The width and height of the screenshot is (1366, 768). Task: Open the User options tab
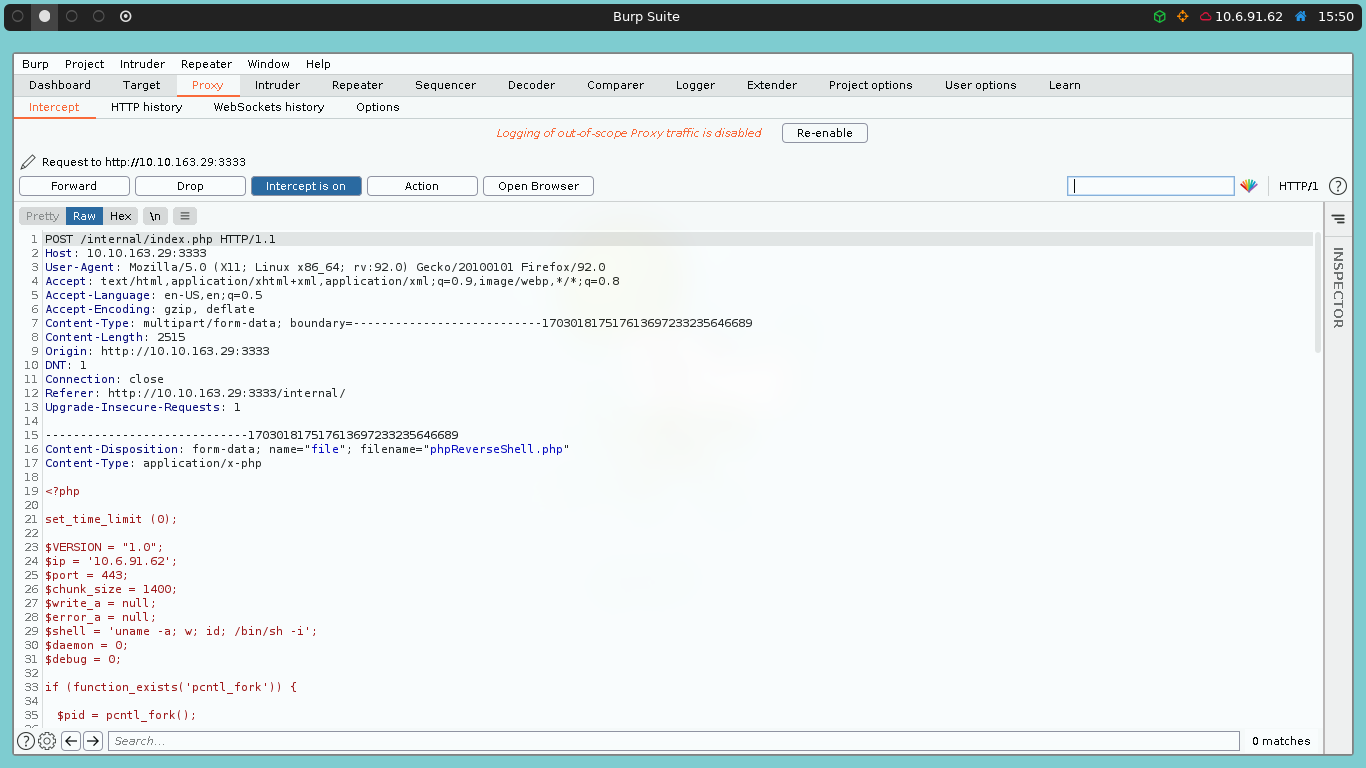click(981, 85)
